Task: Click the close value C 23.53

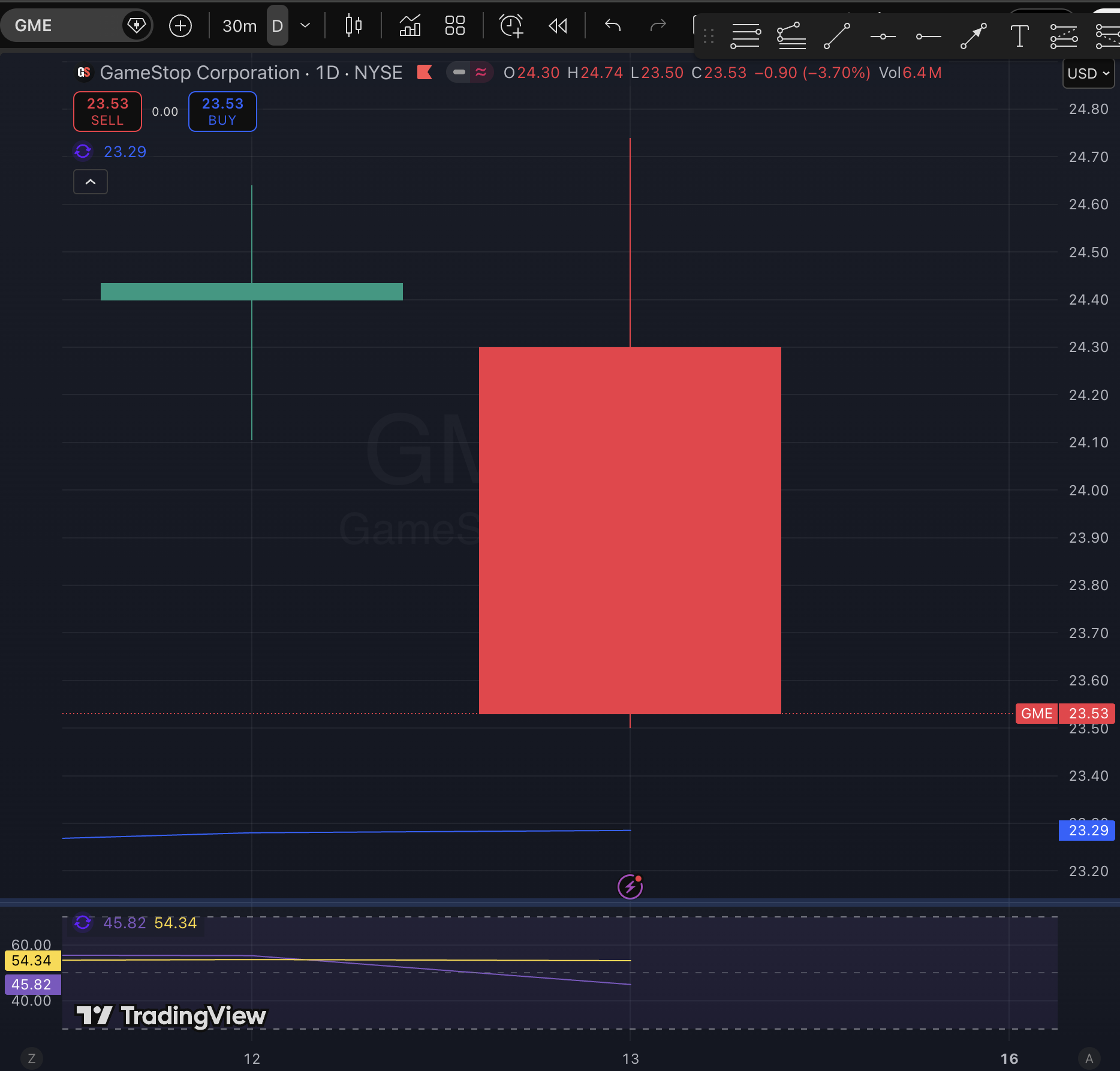Action: coord(719,73)
